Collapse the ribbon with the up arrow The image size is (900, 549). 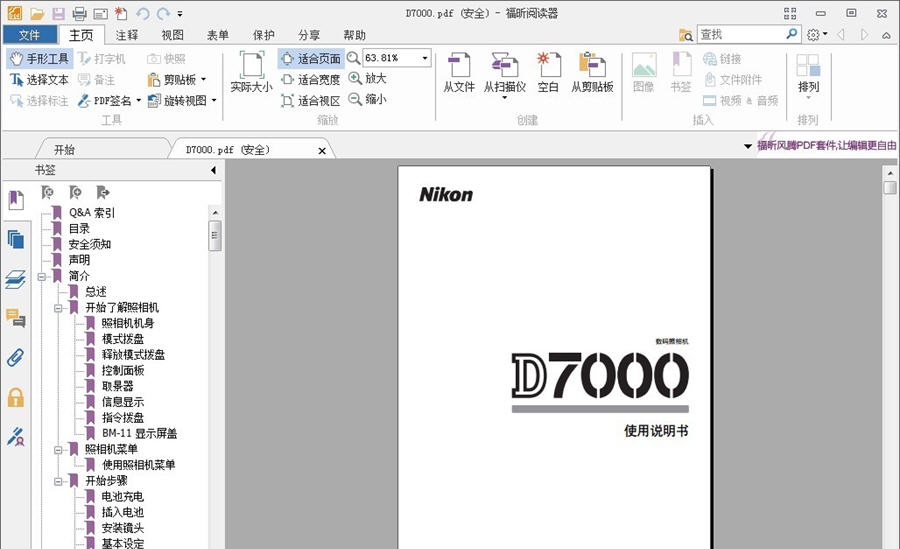887,35
